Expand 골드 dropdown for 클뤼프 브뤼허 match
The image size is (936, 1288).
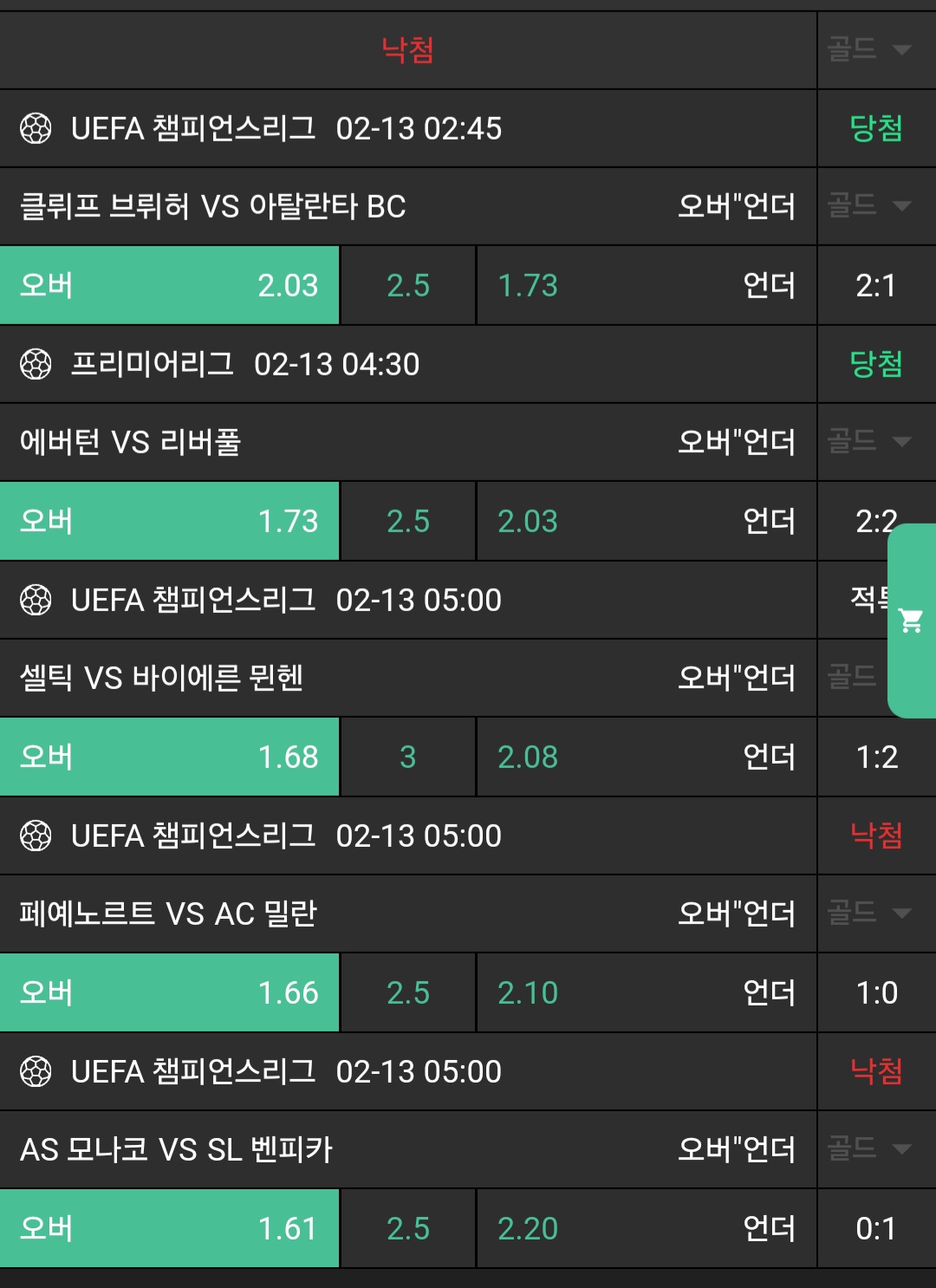click(869, 206)
